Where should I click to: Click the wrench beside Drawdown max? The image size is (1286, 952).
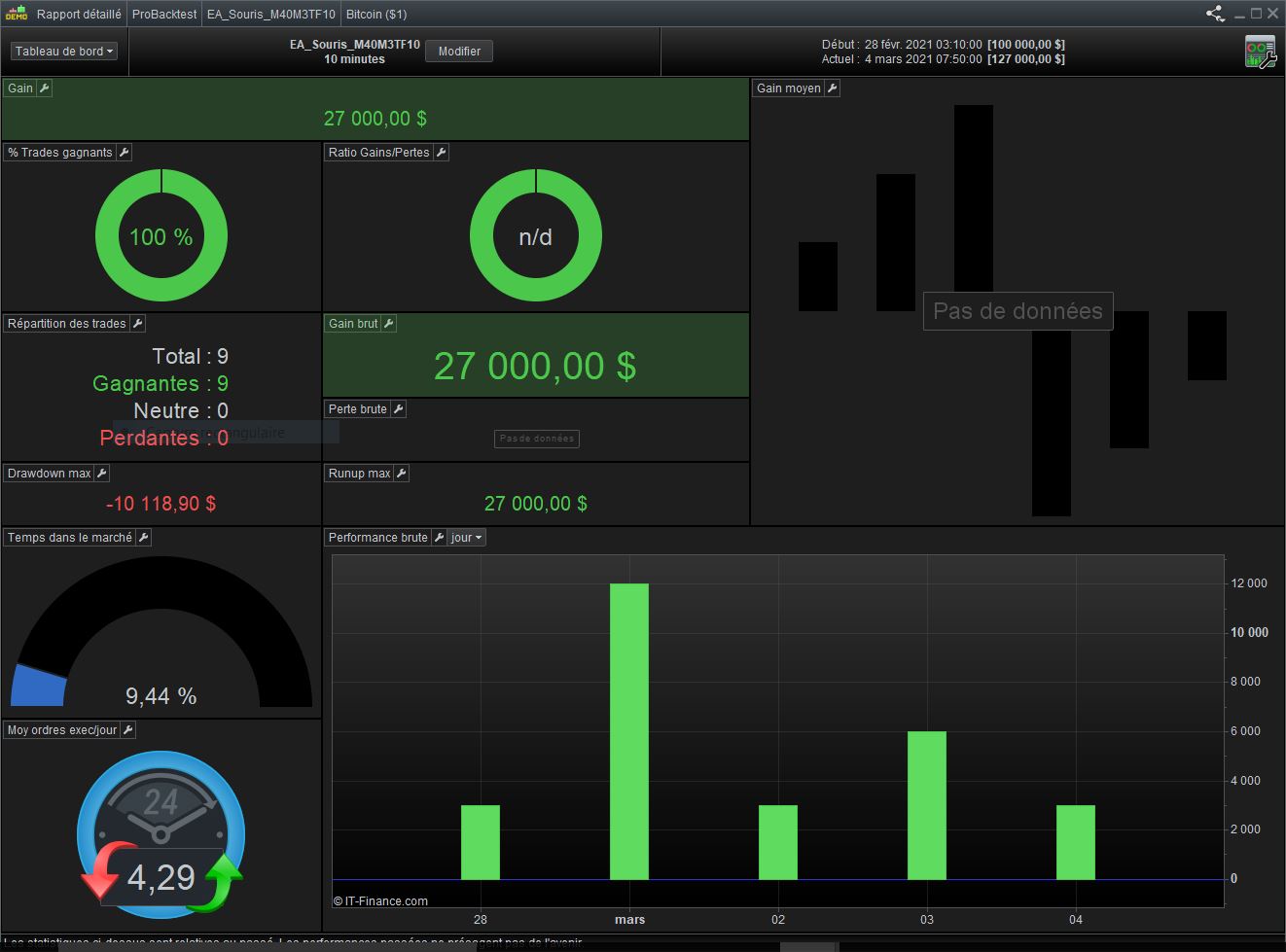pos(102,474)
